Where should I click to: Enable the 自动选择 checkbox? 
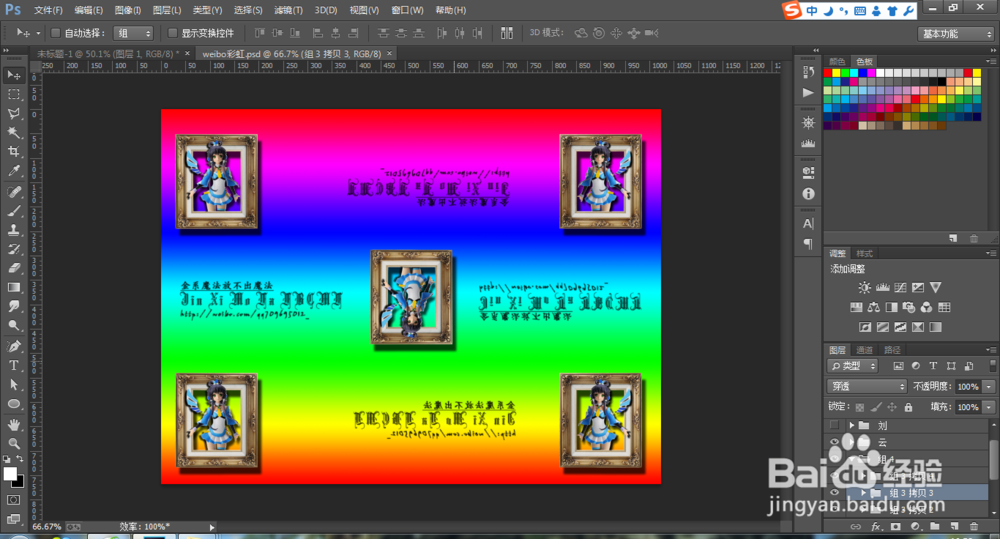(x=55, y=33)
